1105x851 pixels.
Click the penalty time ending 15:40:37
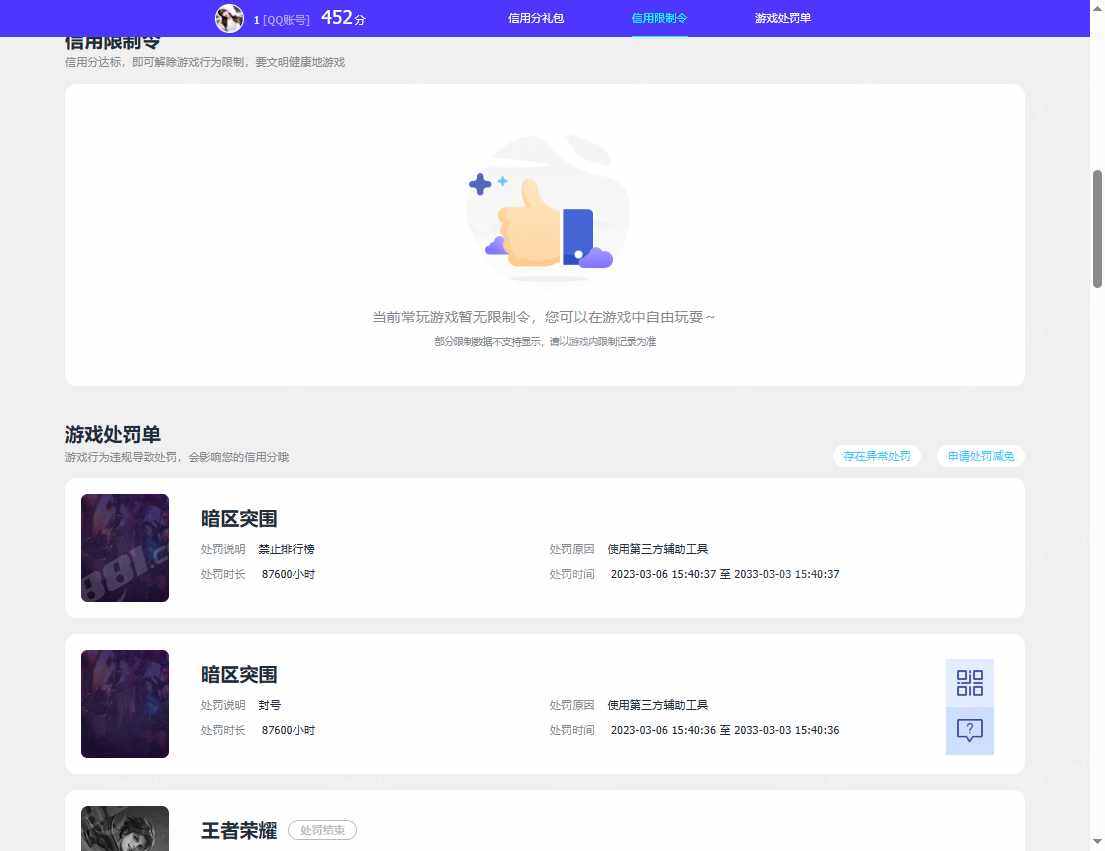(725, 574)
